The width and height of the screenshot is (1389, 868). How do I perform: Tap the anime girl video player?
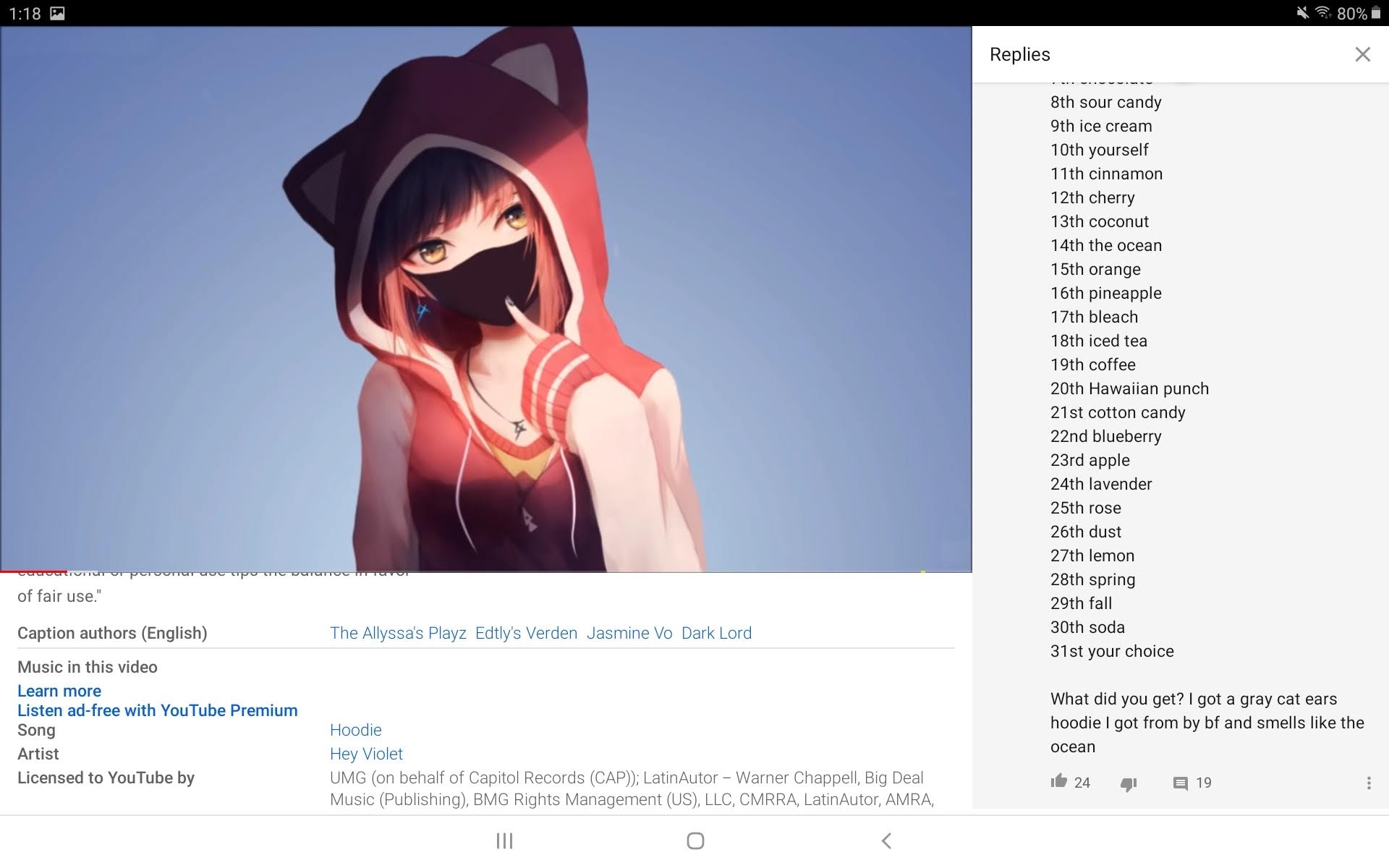tap(485, 299)
